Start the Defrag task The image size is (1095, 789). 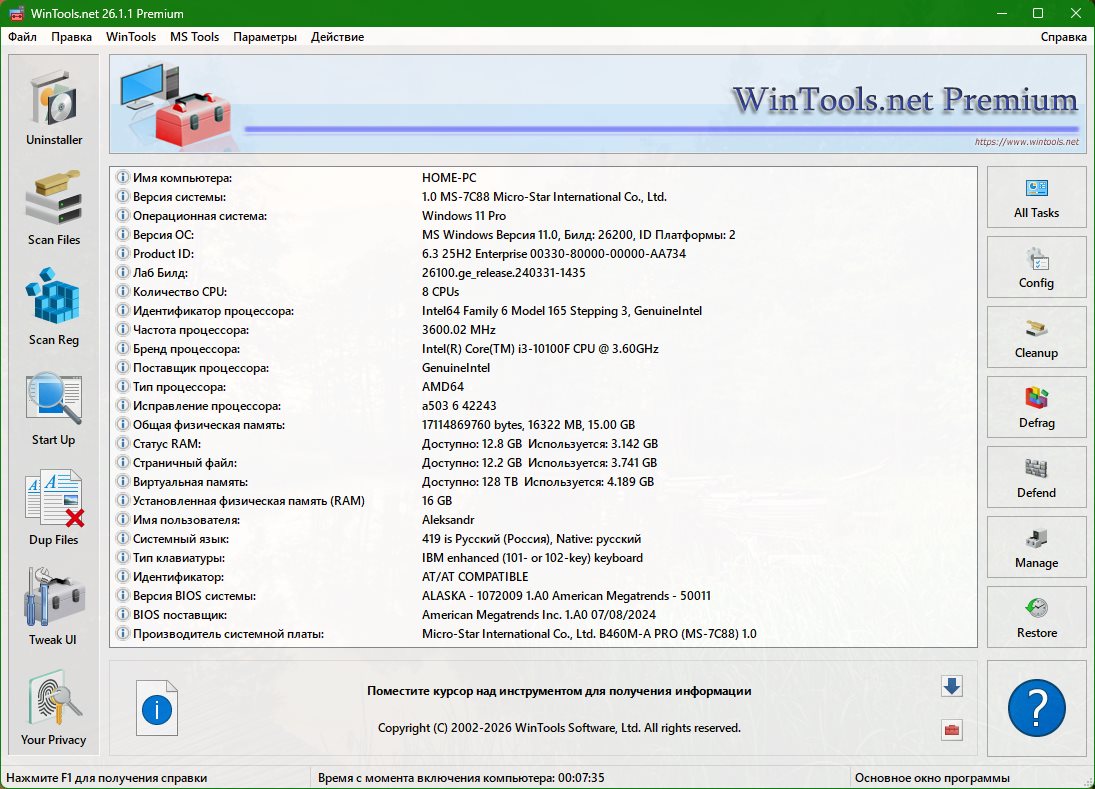1036,407
